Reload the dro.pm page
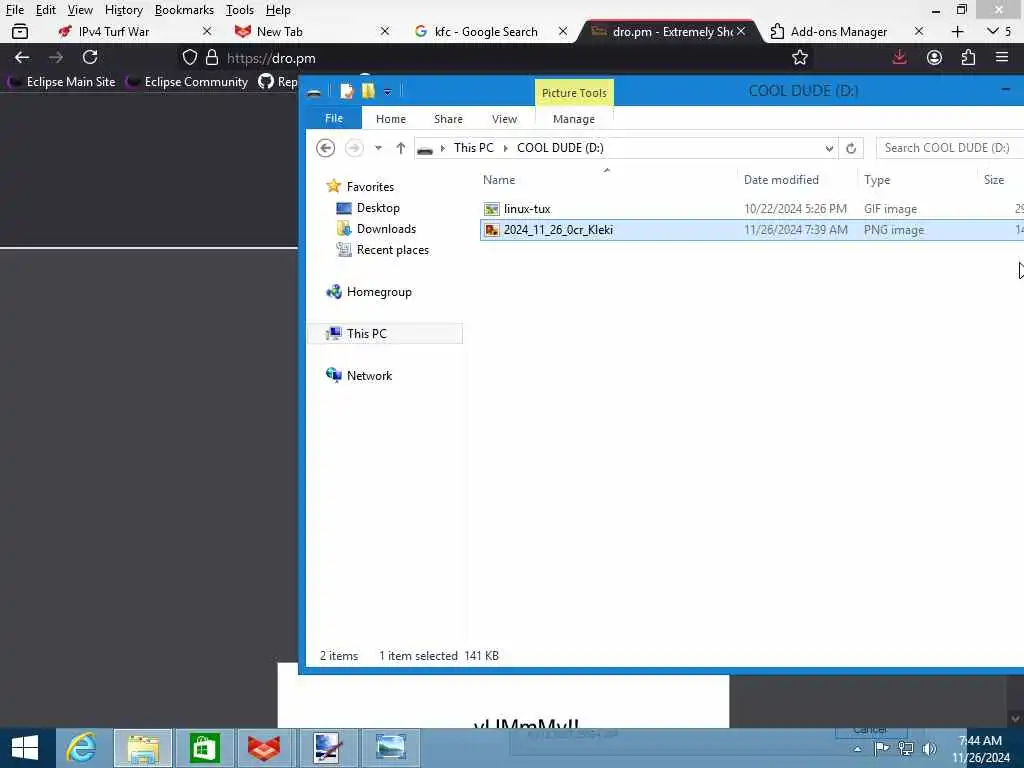The width and height of the screenshot is (1024, 768). click(x=90, y=57)
